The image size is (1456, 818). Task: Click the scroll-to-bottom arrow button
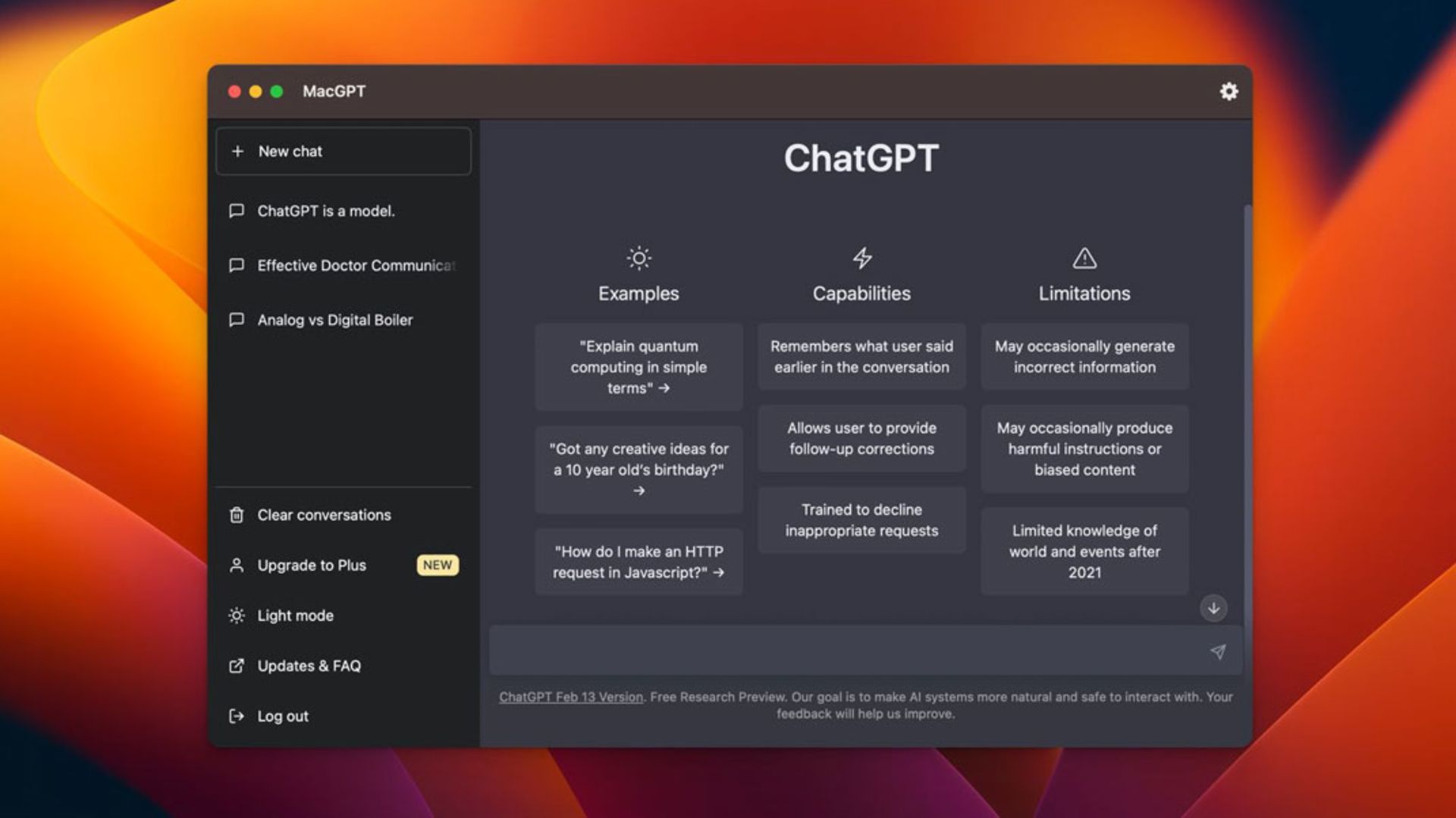click(1213, 608)
